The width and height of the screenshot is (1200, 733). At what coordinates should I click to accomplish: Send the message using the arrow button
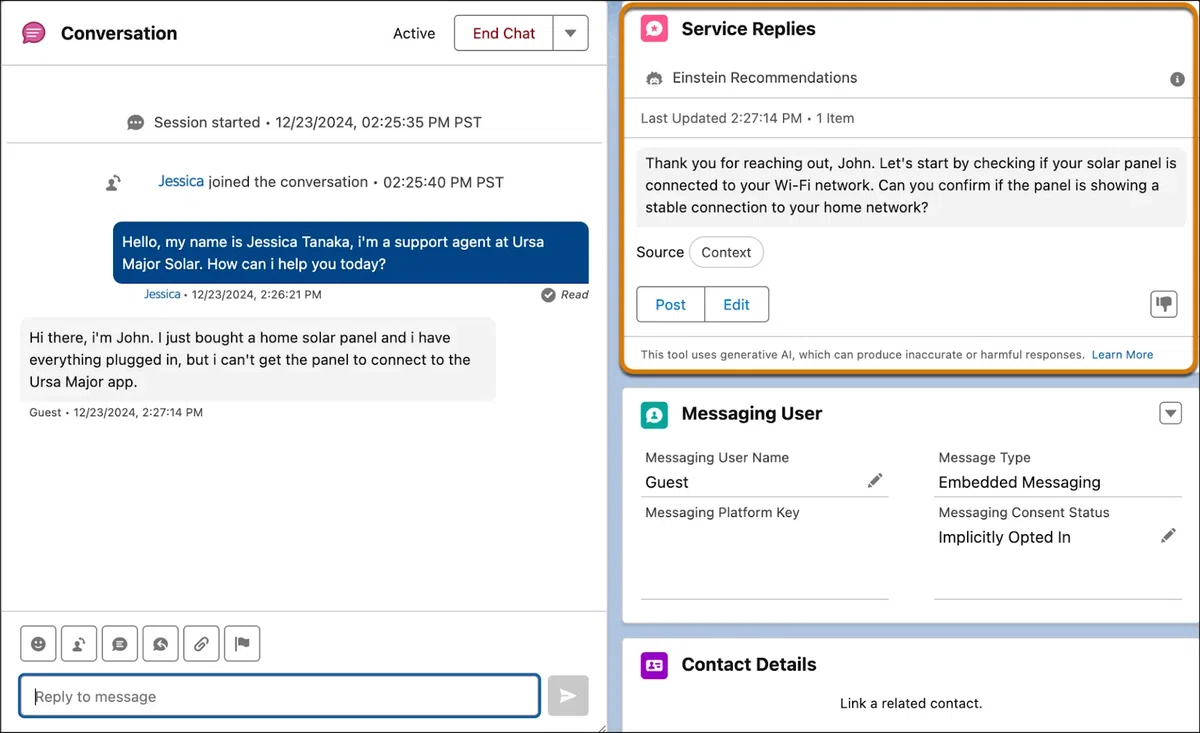tap(568, 696)
